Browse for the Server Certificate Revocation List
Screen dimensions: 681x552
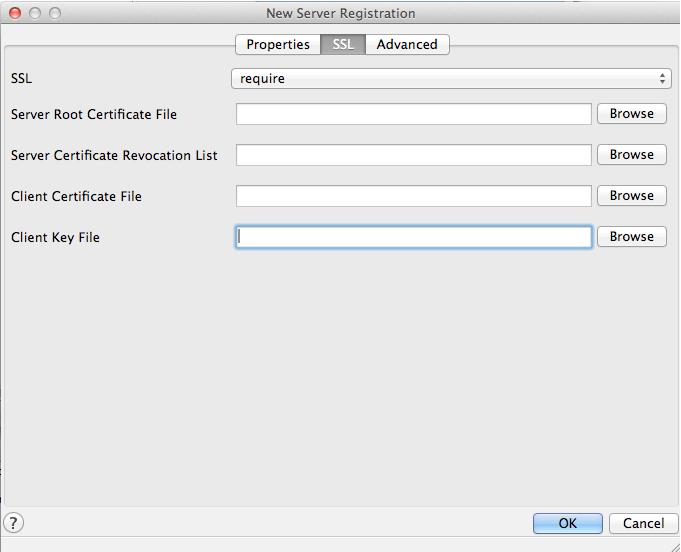click(x=631, y=155)
